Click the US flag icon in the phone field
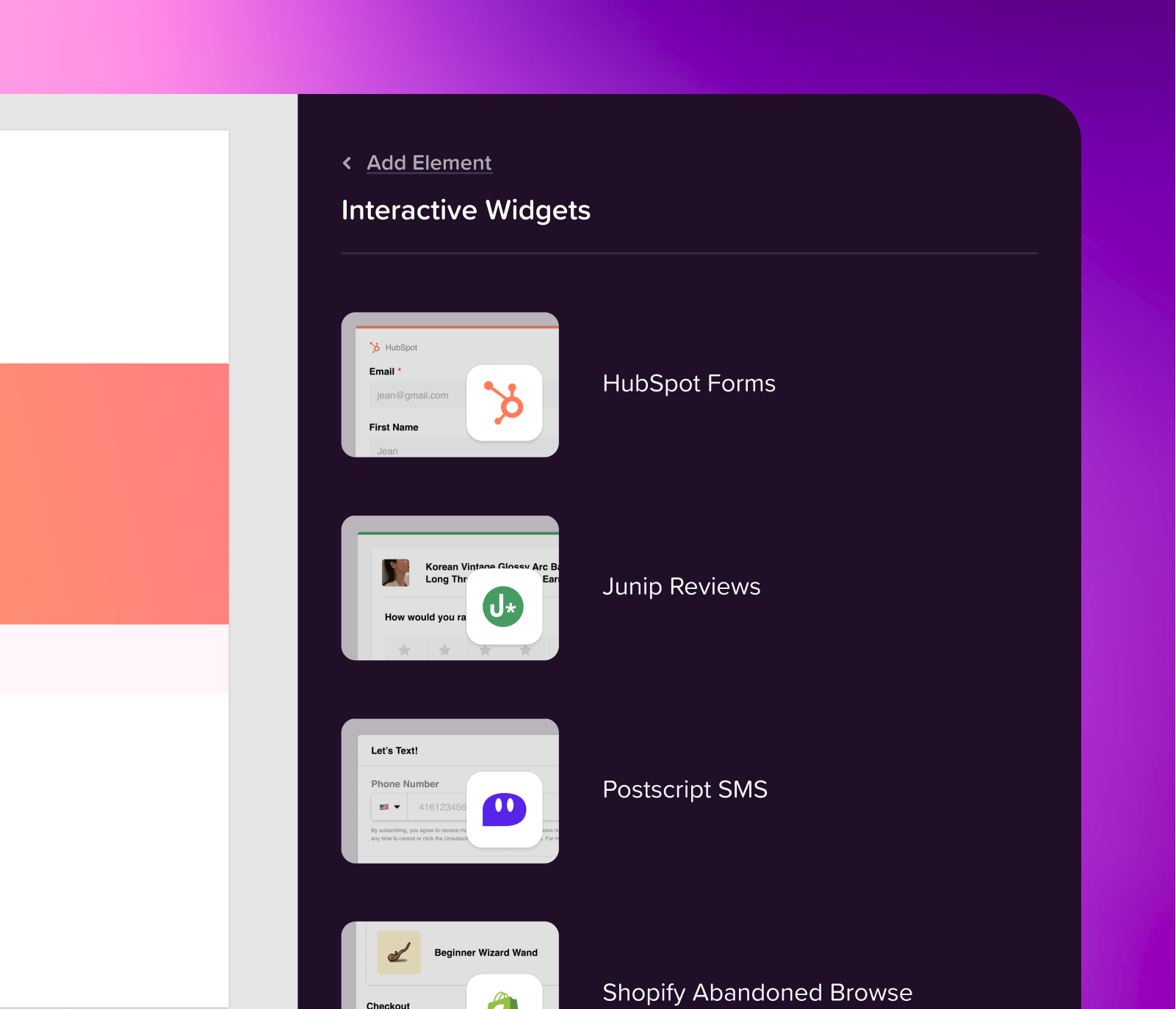The height and width of the screenshot is (1009, 1176). (385, 806)
